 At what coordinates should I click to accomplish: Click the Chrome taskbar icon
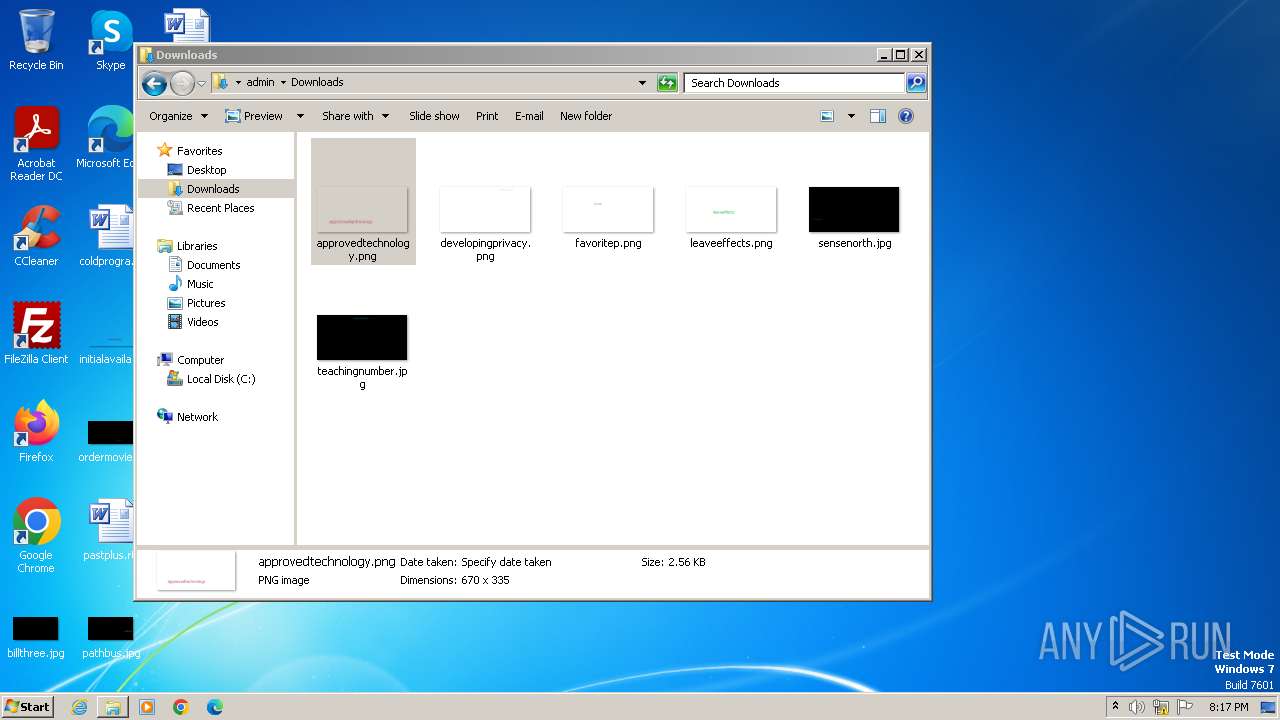coord(181,707)
